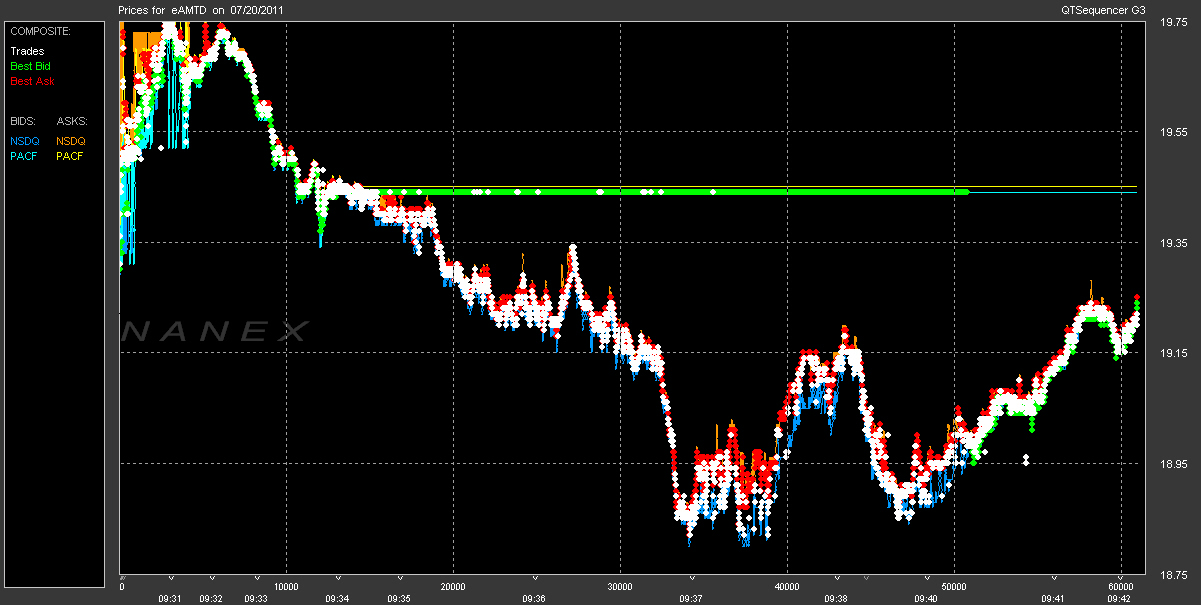The image size is (1201, 605).
Task: Click the 09:32 time axis label
Action: coord(211,598)
